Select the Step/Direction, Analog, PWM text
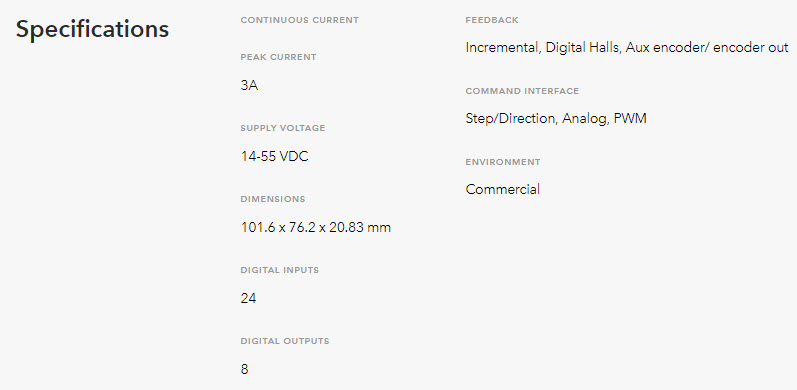 (556, 119)
